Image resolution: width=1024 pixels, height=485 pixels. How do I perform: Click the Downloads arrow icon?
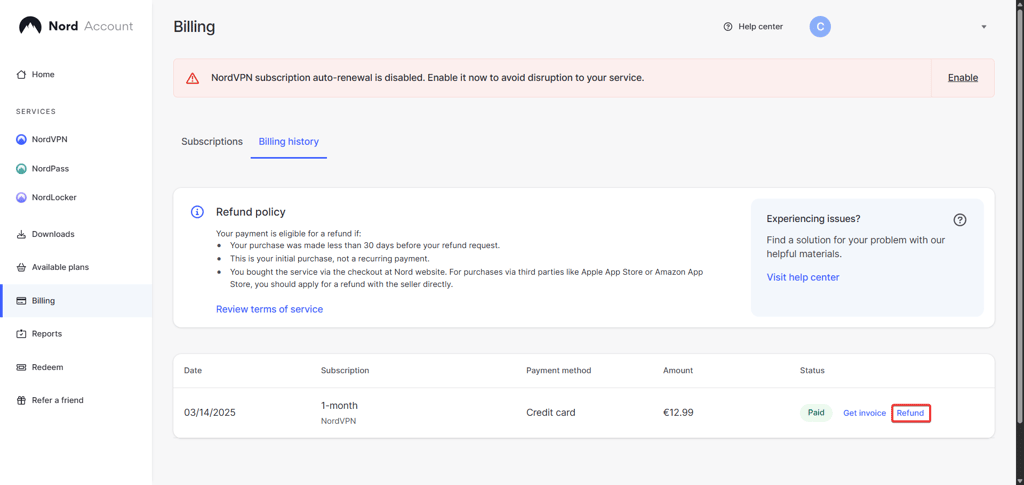pyautogui.click(x=21, y=234)
